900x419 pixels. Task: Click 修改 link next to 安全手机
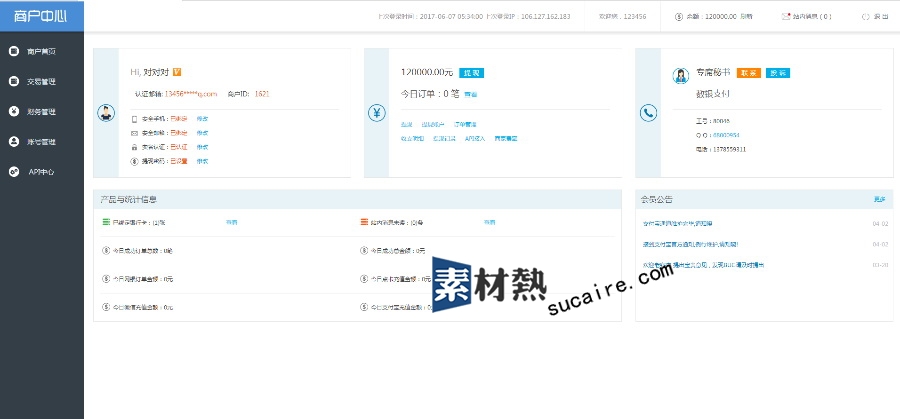tap(202, 119)
